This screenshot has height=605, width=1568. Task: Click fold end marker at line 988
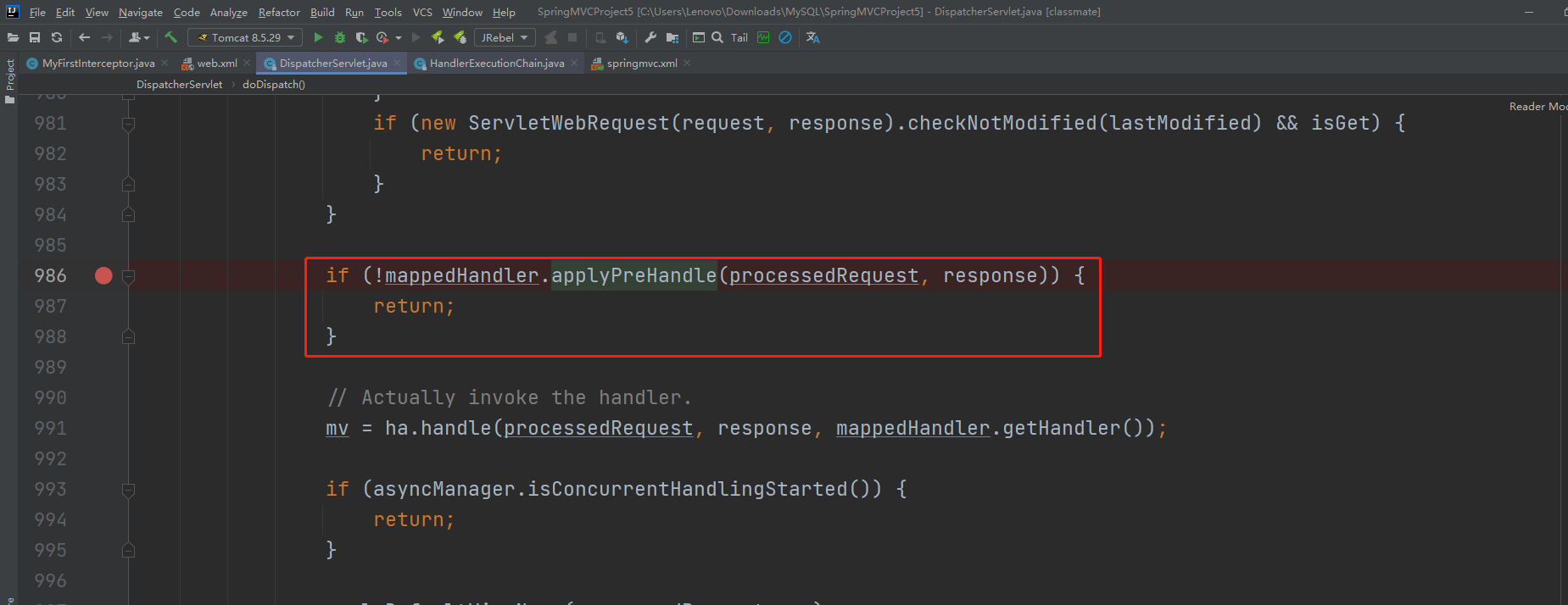128,336
